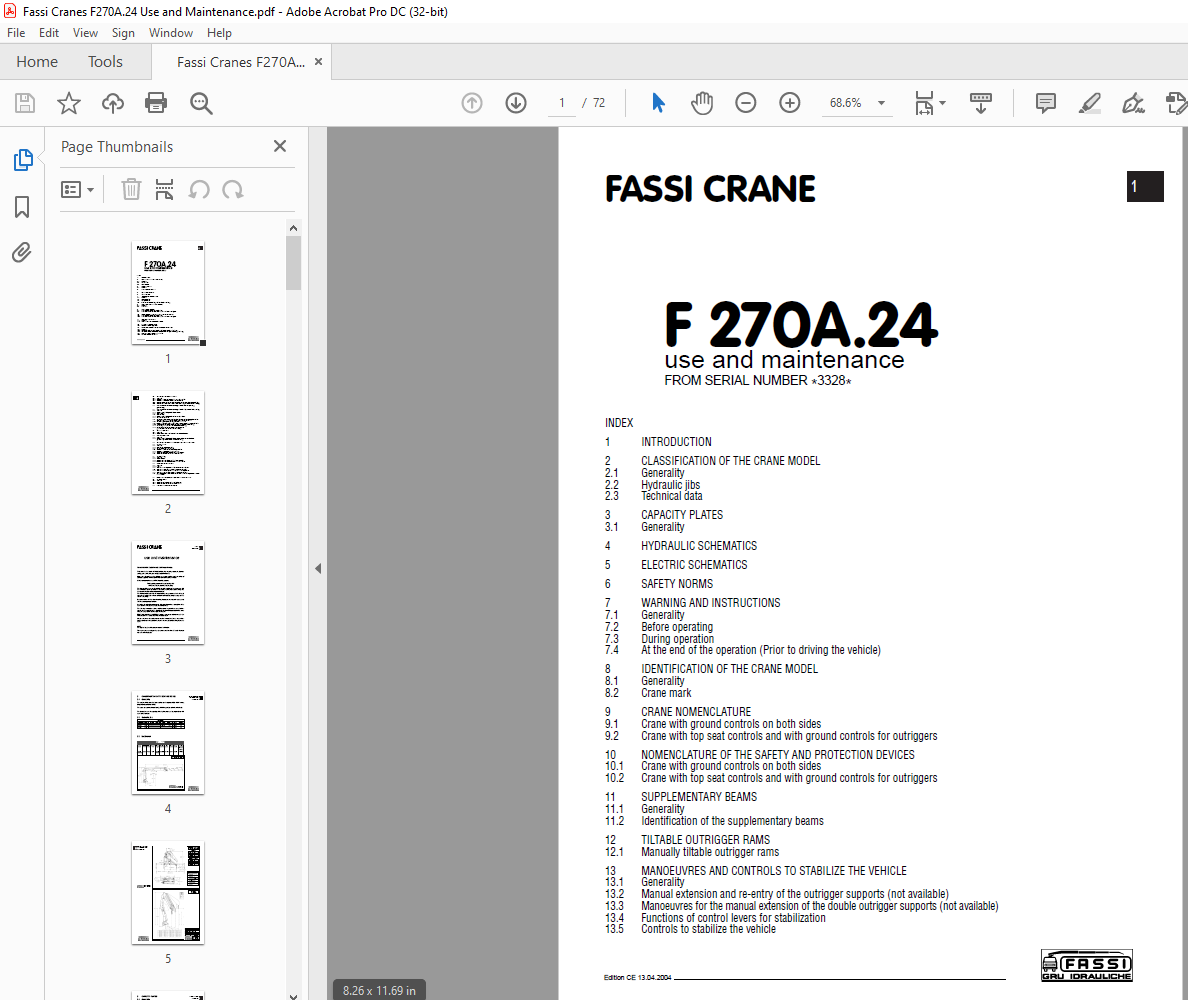Close the Fassi Cranes document tab
This screenshot has width=1188, height=1000.
(x=318, y=62)
